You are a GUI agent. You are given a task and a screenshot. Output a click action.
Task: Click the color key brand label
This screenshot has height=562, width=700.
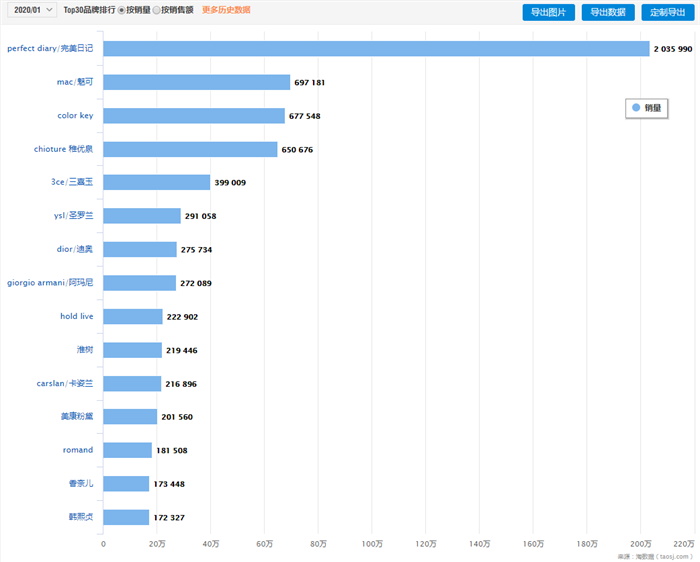[x=75, y=115]
